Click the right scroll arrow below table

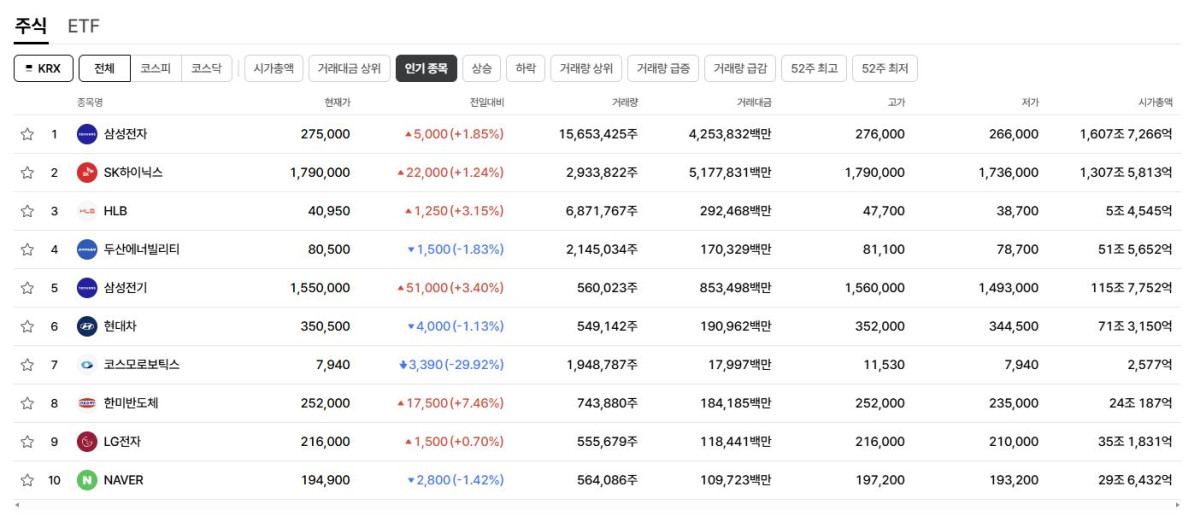pos(1177,507)
